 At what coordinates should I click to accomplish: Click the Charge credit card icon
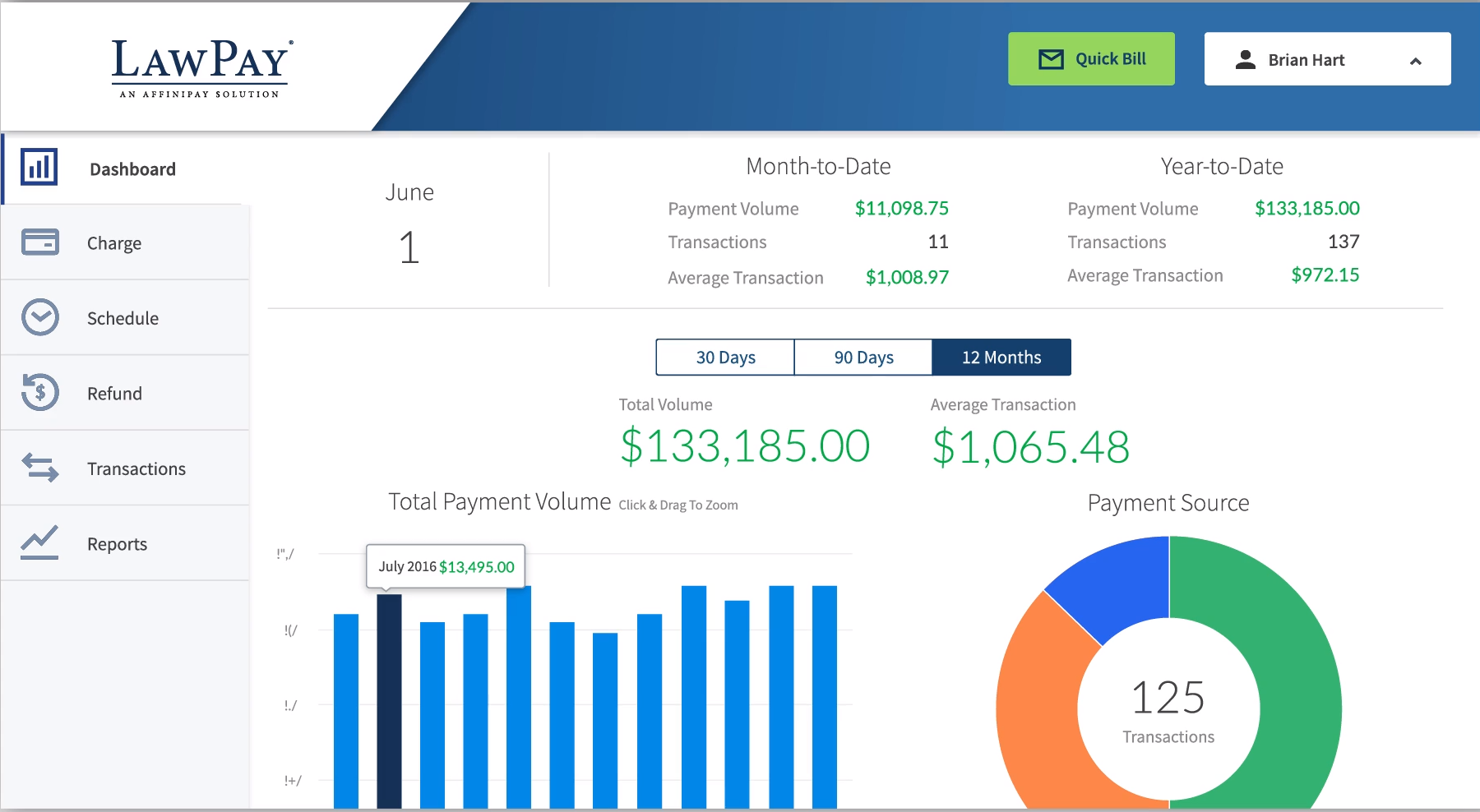[x=40, y=242]
